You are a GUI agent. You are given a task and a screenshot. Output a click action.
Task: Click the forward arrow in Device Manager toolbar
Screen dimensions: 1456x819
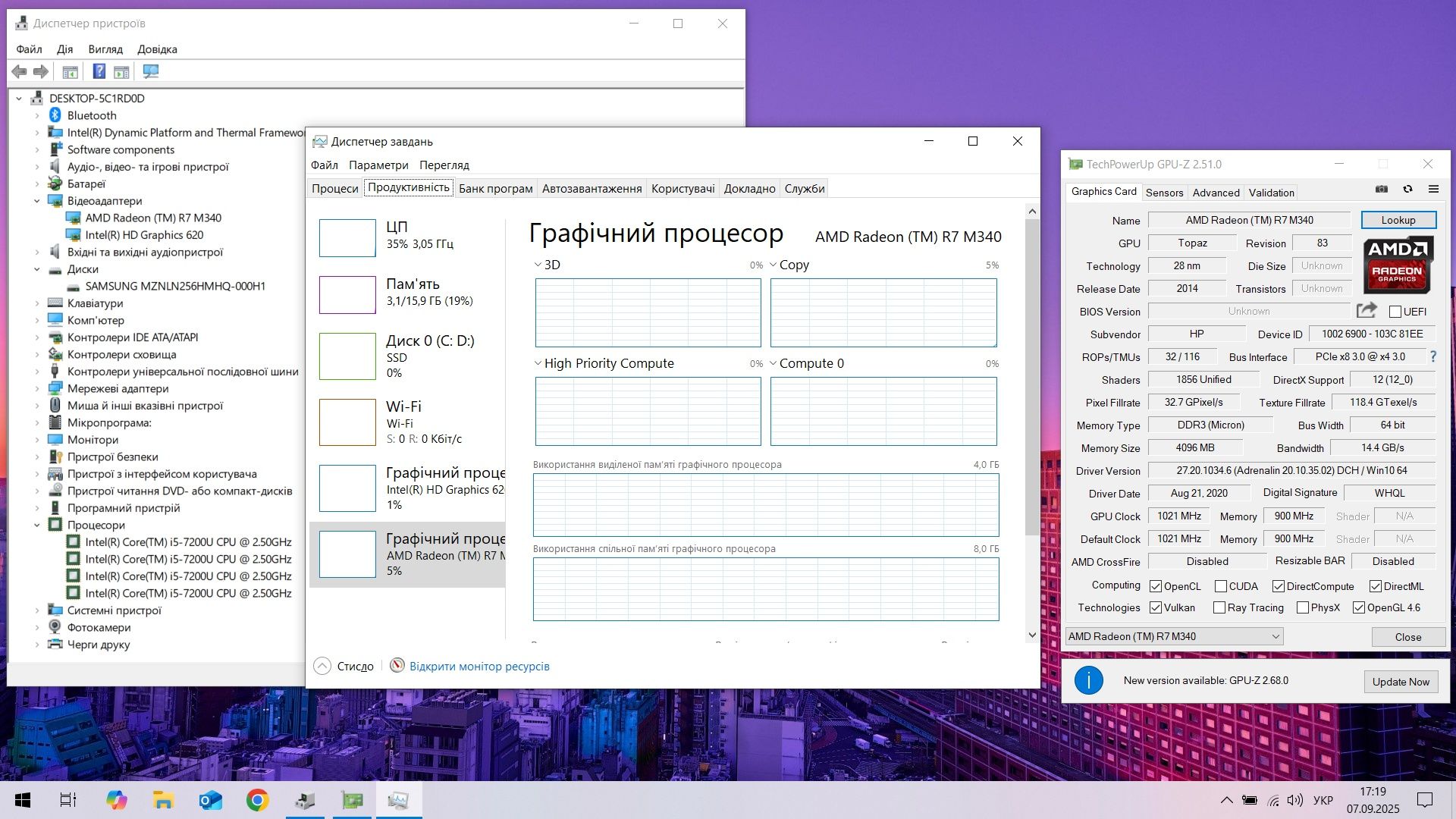tap(41, 71)
